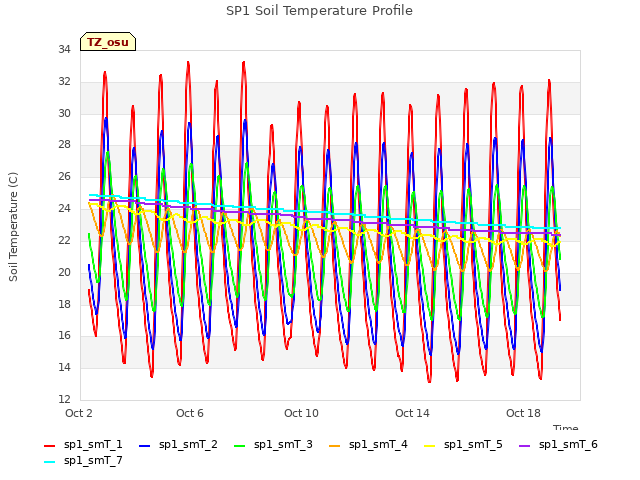Click the 16 y-axis tick label
Image resolution: width=640 pixels, height=480 pixels.
click(x=64, y=336)
